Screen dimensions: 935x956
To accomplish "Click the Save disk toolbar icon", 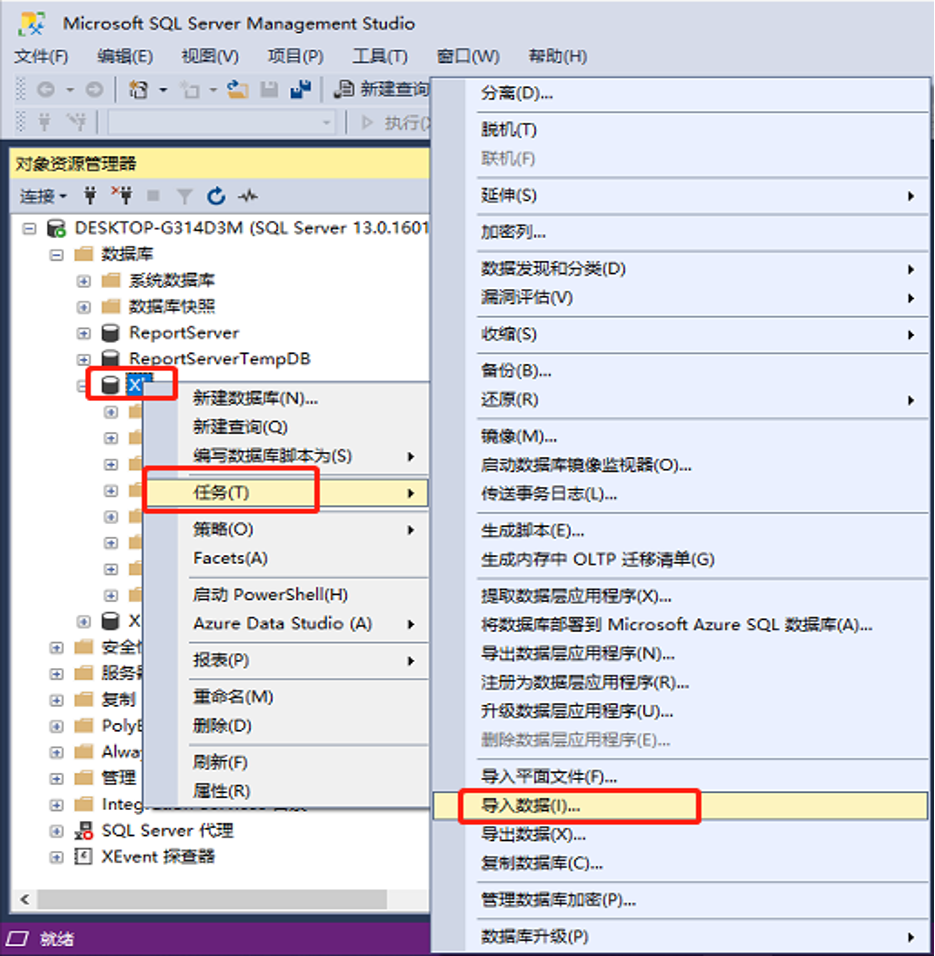I will point(269,90).
